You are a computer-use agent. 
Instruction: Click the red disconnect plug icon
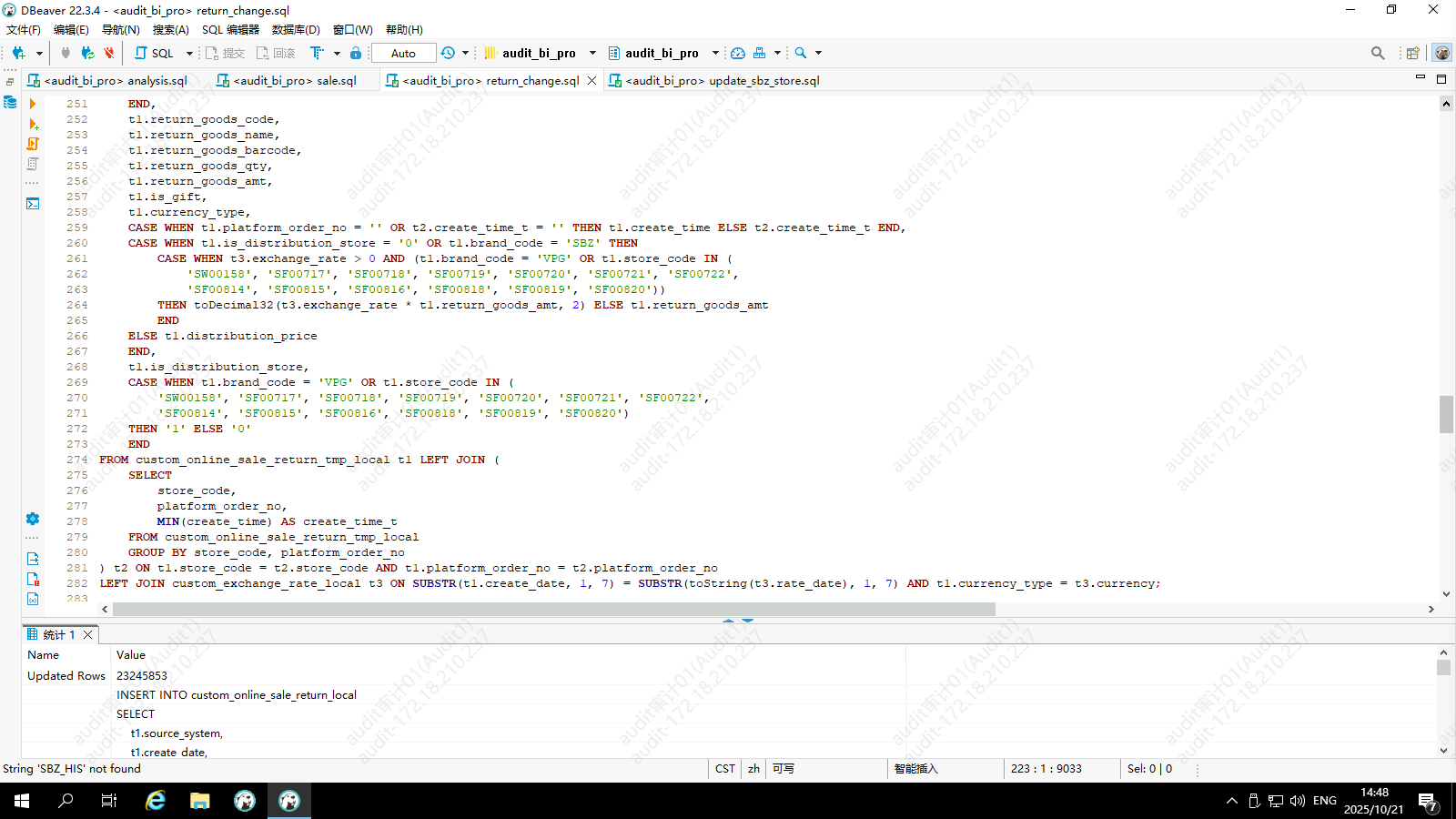[x=109, y=53]
